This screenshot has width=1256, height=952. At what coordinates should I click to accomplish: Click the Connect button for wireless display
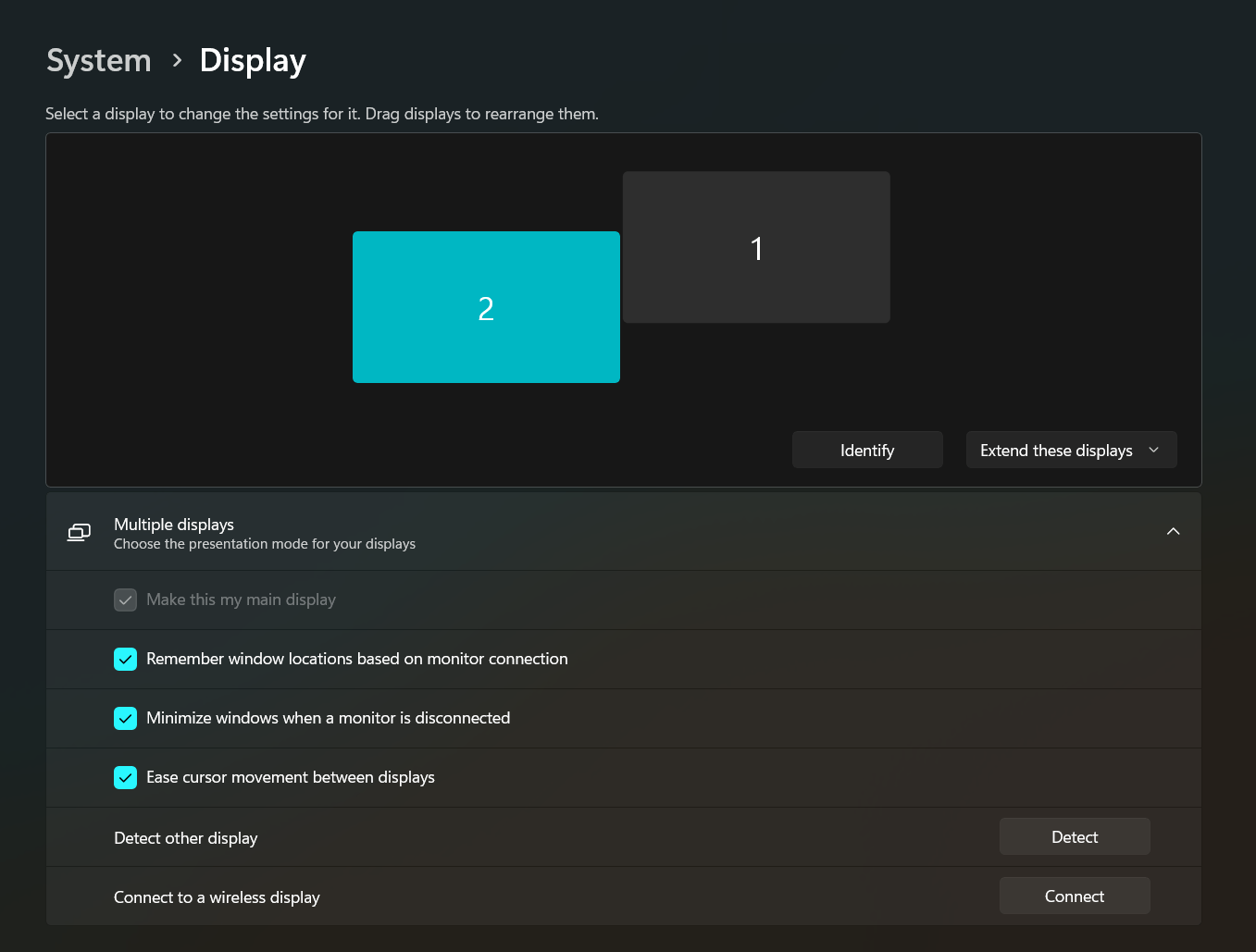[1075, 896]
